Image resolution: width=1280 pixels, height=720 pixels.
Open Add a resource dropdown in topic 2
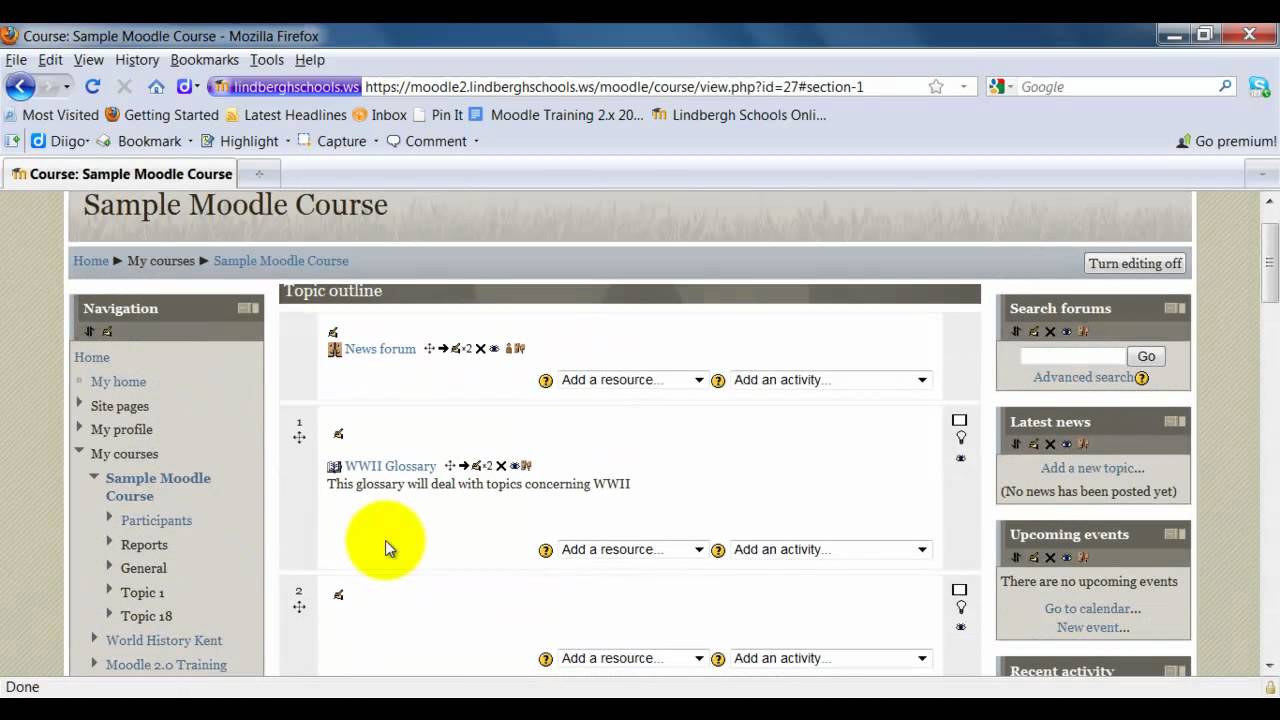coord(632,658)
